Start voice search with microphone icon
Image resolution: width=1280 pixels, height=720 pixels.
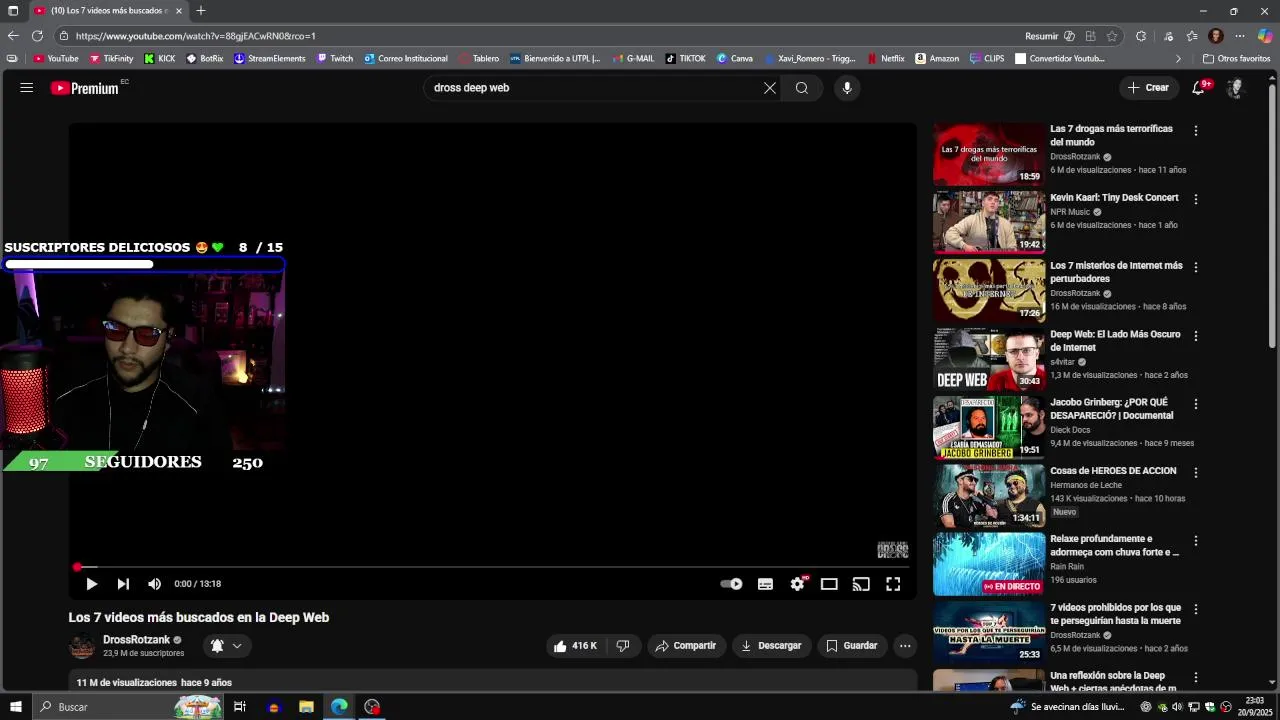click(x=847, y=88)
